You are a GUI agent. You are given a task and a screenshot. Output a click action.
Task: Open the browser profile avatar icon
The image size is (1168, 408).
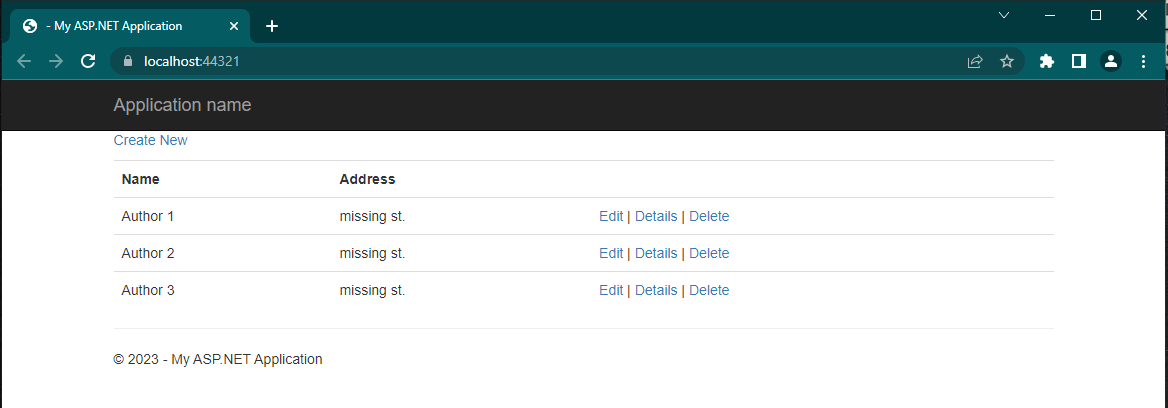click(1111, 61)
